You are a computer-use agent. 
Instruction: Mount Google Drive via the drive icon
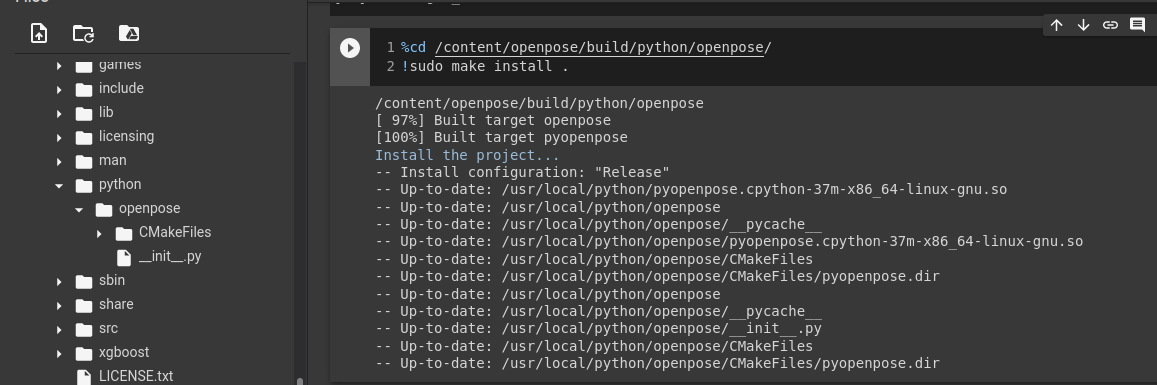click(x=129, y=33)
